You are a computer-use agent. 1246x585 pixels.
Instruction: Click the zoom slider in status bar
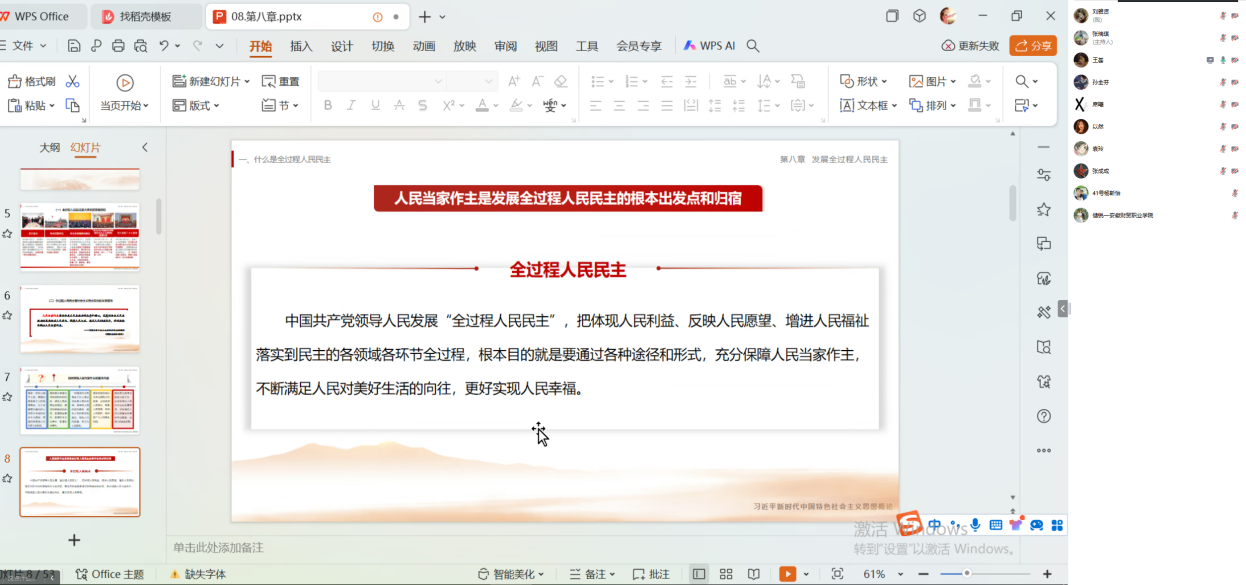[x=966, y=574]
